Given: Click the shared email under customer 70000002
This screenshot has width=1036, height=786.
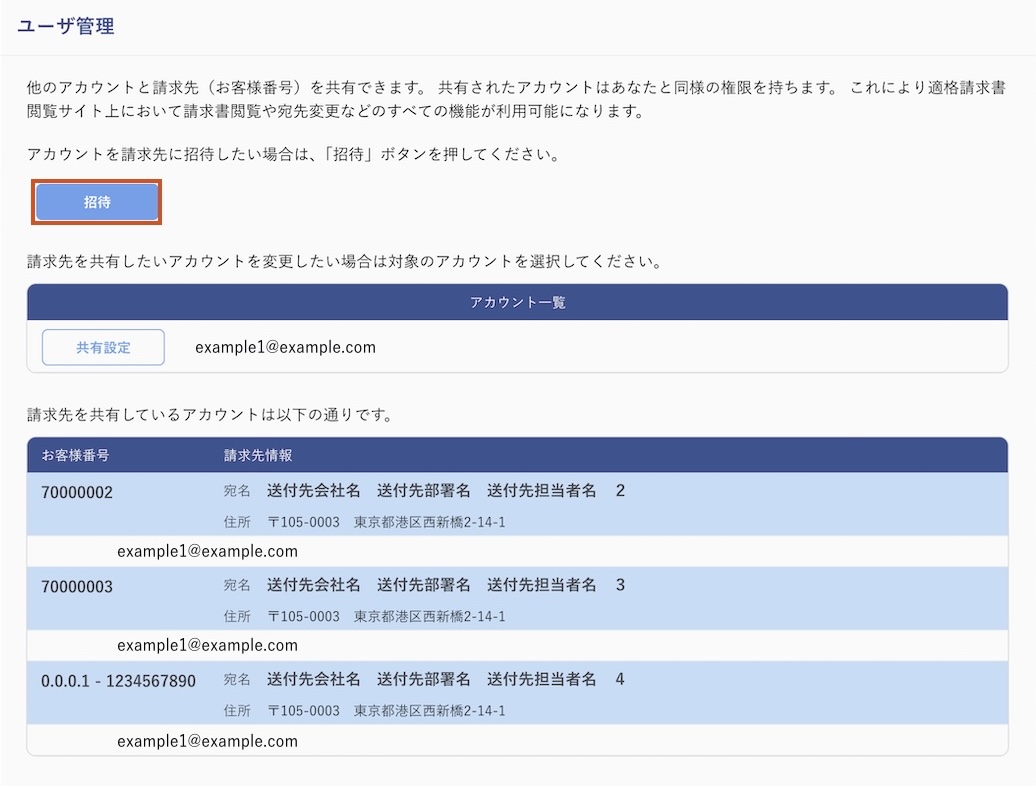Looking at the screenshot, I should (207, 551).
